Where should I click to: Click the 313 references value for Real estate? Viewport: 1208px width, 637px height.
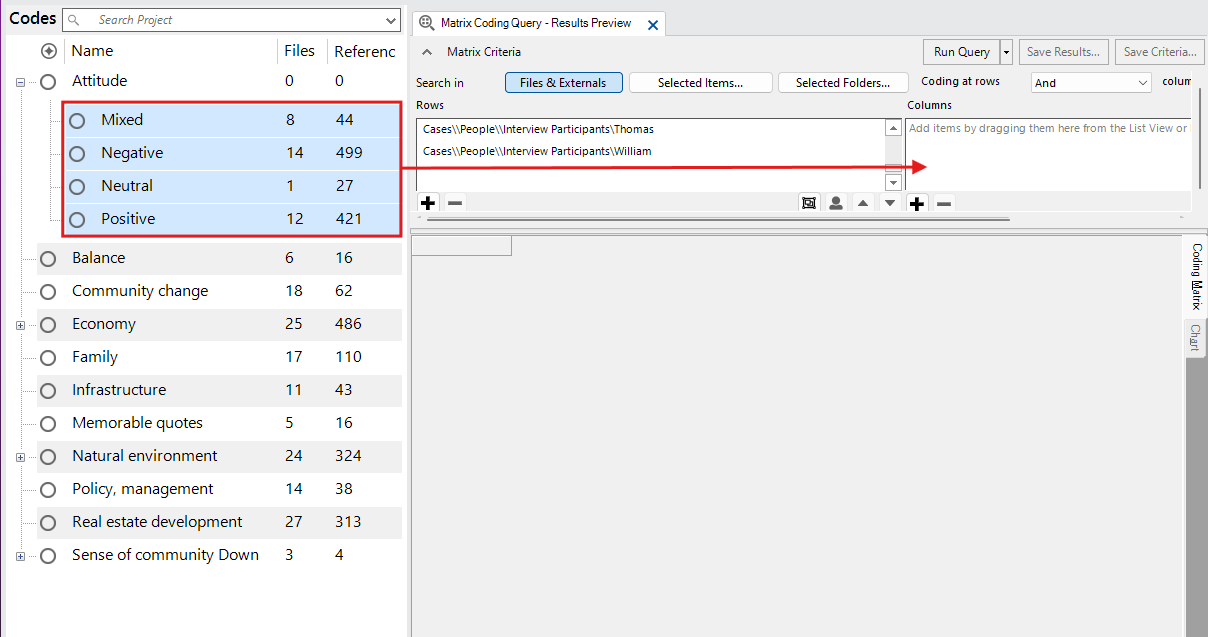pos(349,522)
